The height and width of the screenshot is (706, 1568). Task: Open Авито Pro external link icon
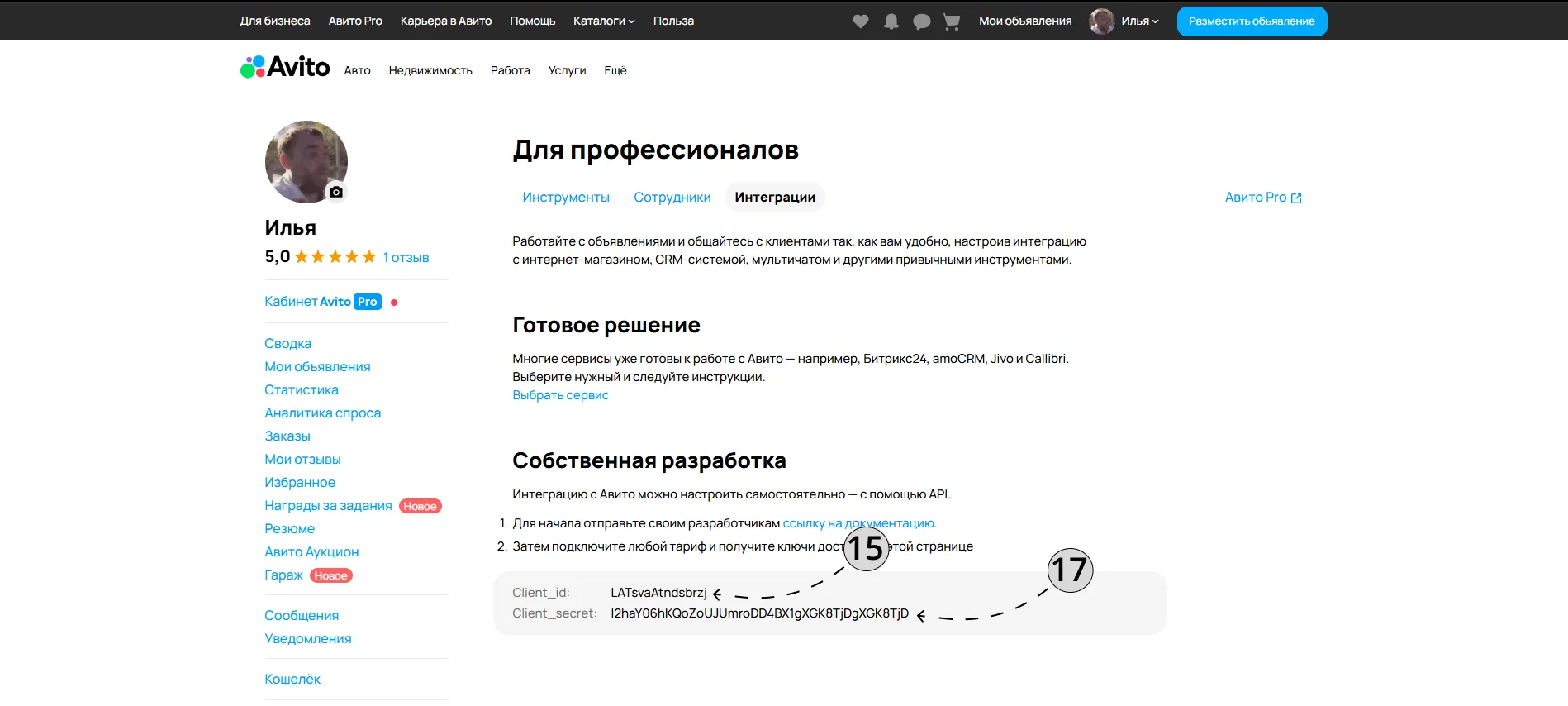click(x=1296, y=198)
